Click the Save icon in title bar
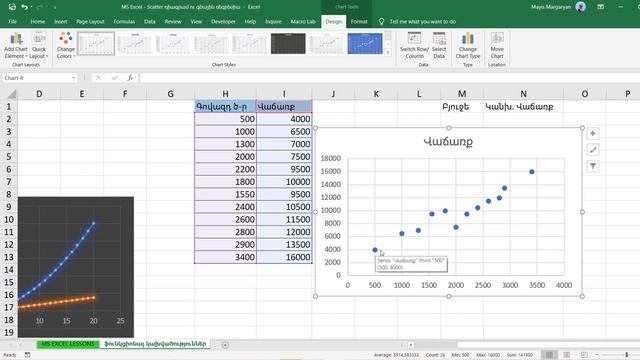Image resolution: width=640 pixels, height=360 pixels. click(x=12, y=7)
